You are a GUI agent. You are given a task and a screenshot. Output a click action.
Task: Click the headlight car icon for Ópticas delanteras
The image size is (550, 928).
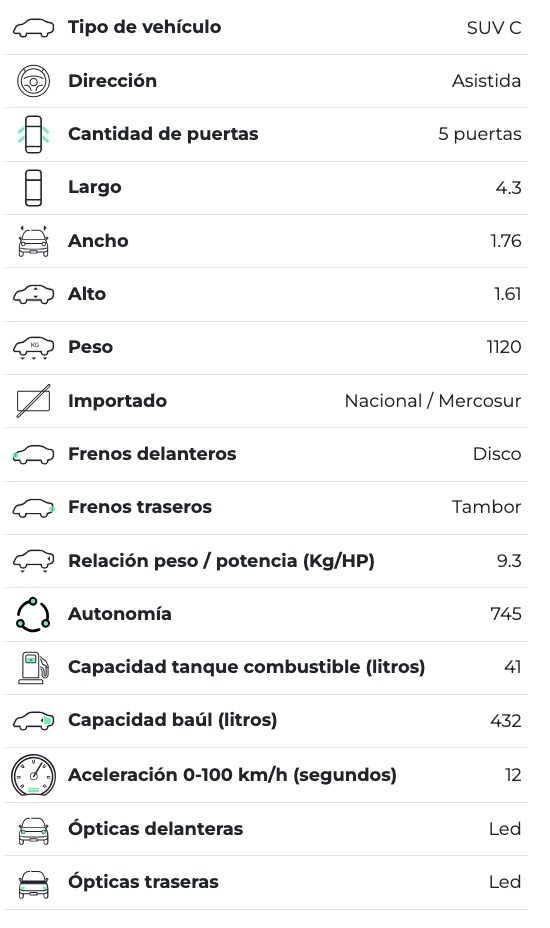34,829
